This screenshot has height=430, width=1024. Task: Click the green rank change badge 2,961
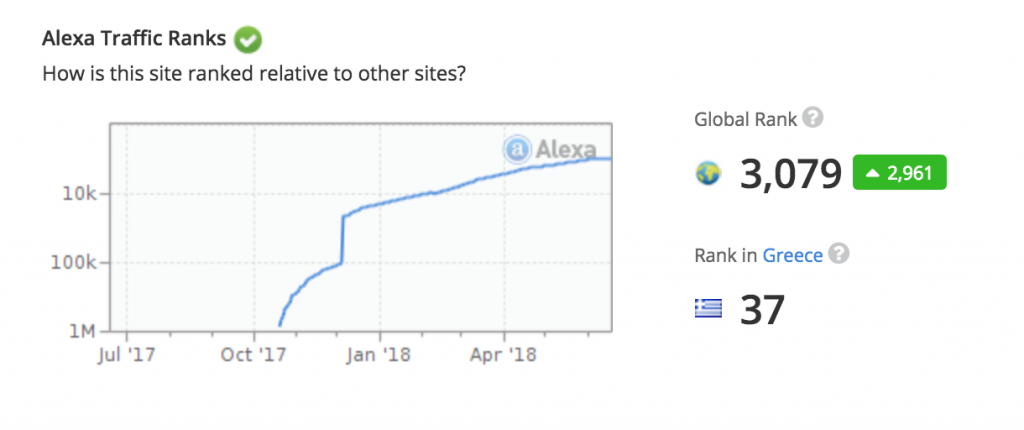click(899, 173)
